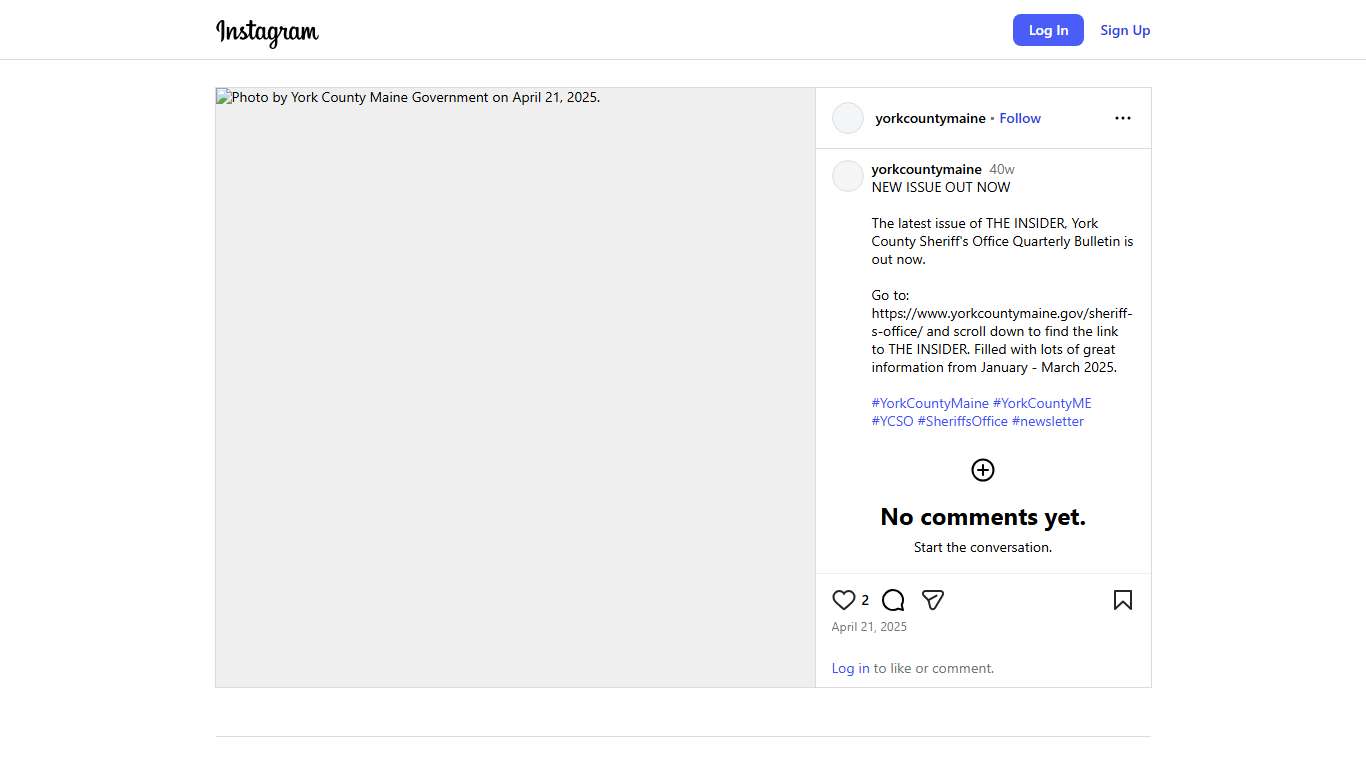Follow the yorkcountymaine account
Screen dimensions: 1366x768
tap(1020, 118)
